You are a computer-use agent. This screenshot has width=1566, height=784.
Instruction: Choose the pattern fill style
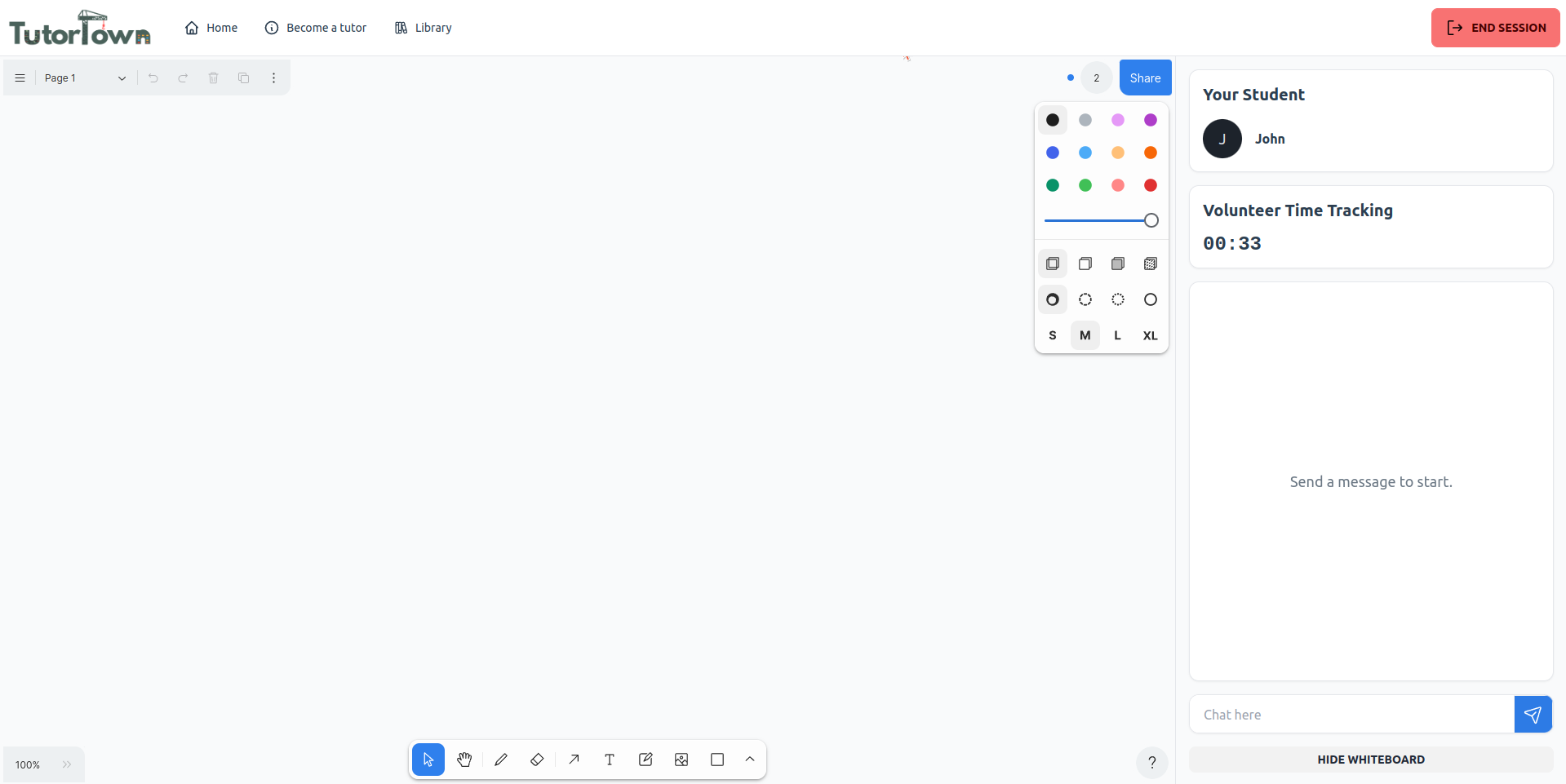coord(1151,264)
